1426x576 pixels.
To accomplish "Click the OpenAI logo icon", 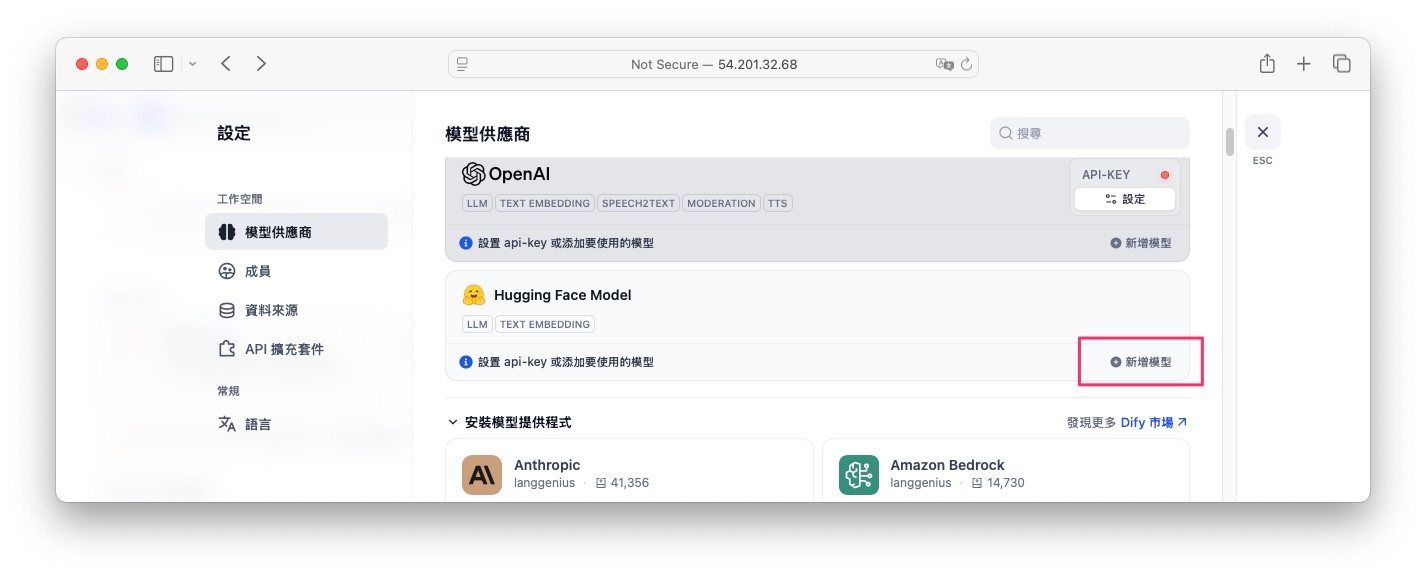I will (474, 174).
